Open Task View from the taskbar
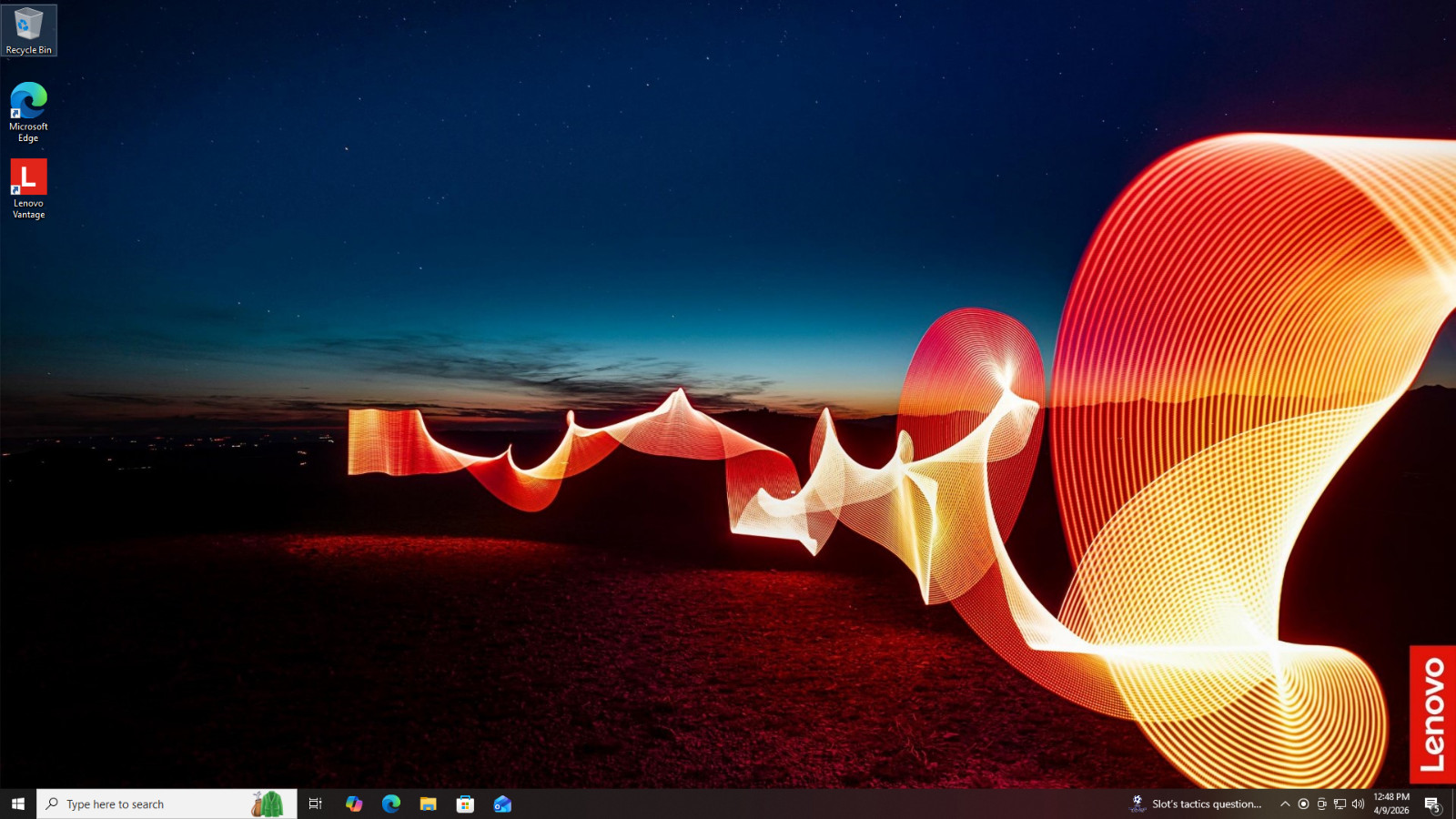The image size is (1456, 819). (x=316, y=804)
